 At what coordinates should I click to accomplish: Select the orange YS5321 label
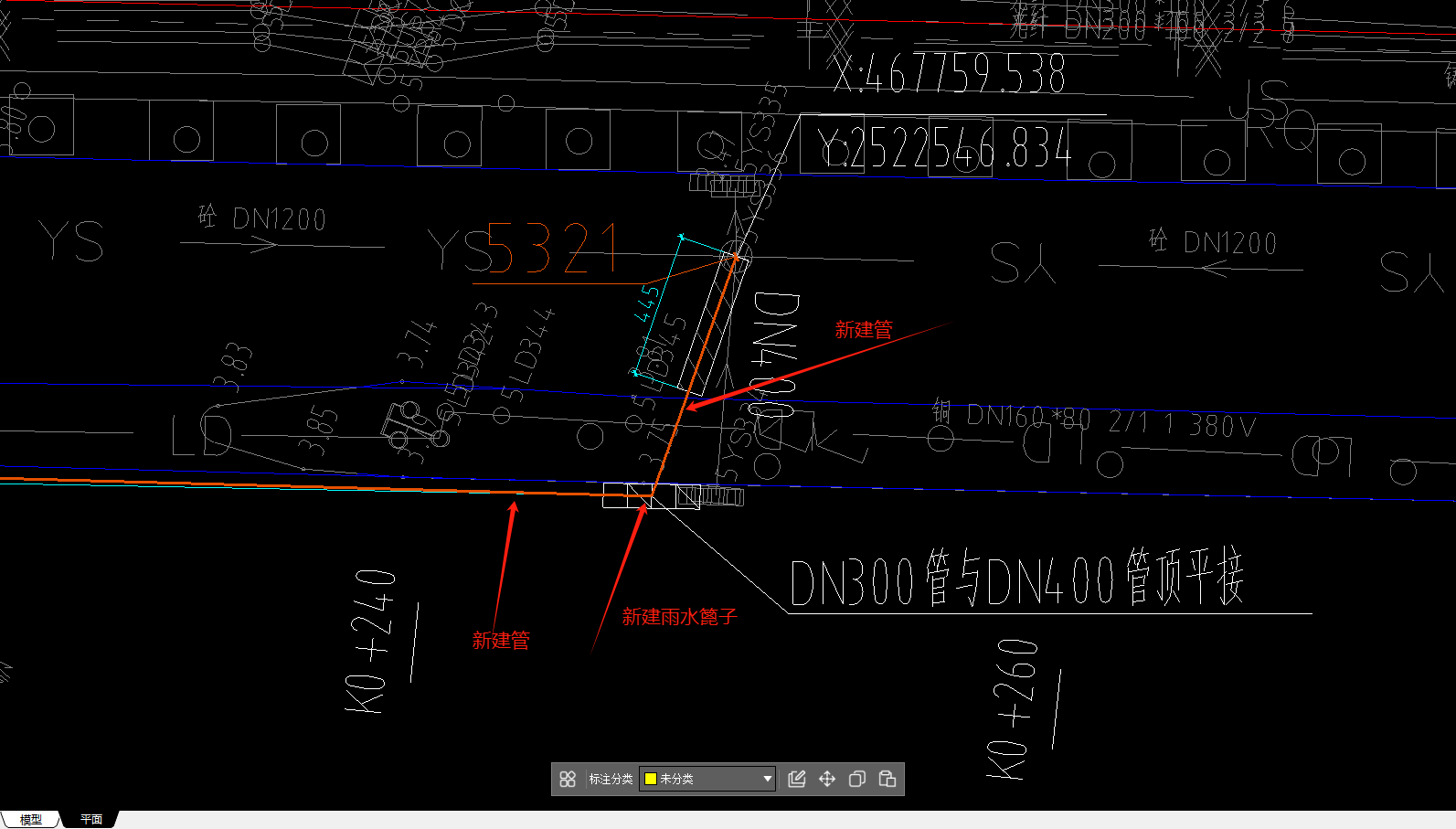(x=554, y=249)
